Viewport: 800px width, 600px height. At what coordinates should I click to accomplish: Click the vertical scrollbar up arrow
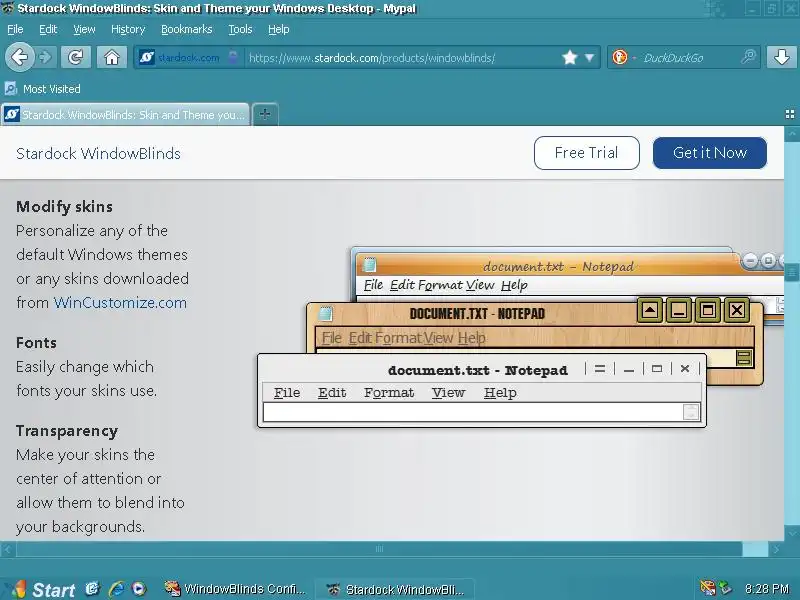click(792, 134)
